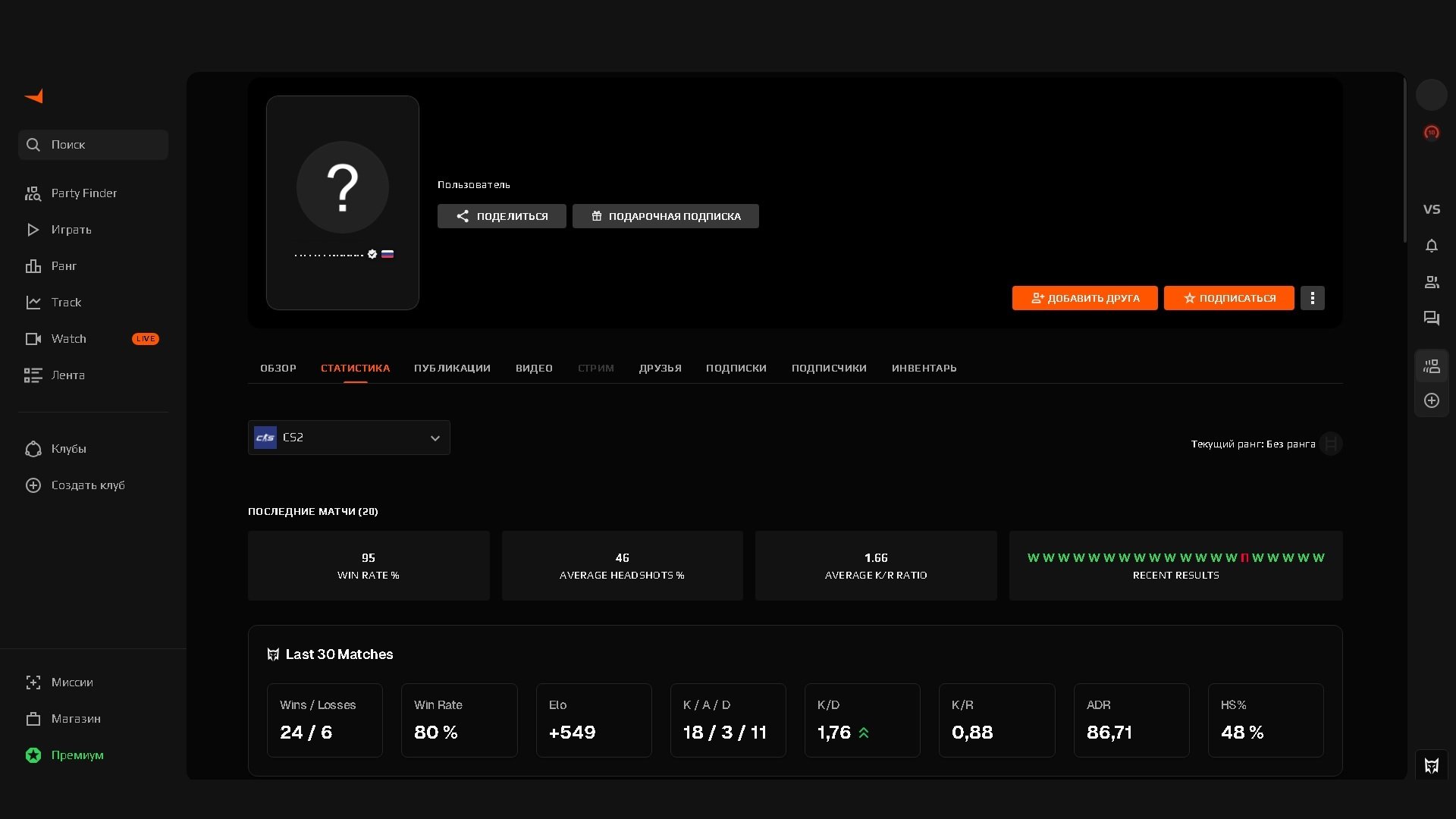The width and height of the screenshot is (1456, 819).
Task: Click the Watch camera icon
Action: tap(33, 339)
